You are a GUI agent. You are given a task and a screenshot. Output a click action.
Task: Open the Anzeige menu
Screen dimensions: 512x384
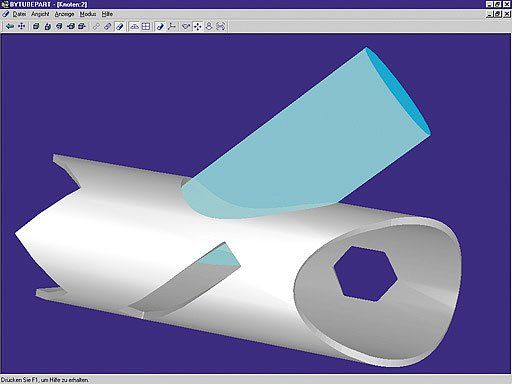[64, 14]
